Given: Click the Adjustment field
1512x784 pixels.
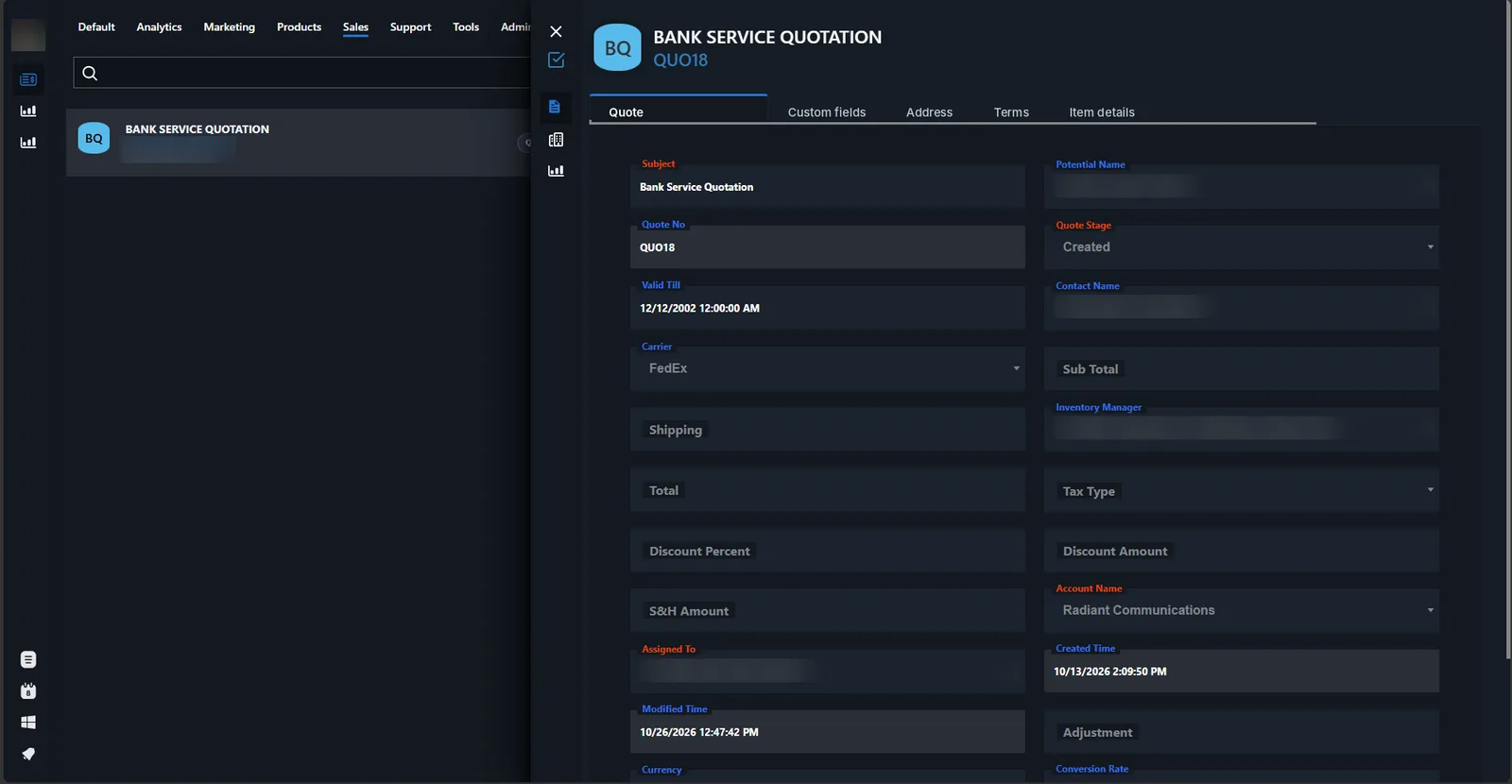Looking at the screenshot, I should [1242, 732].
